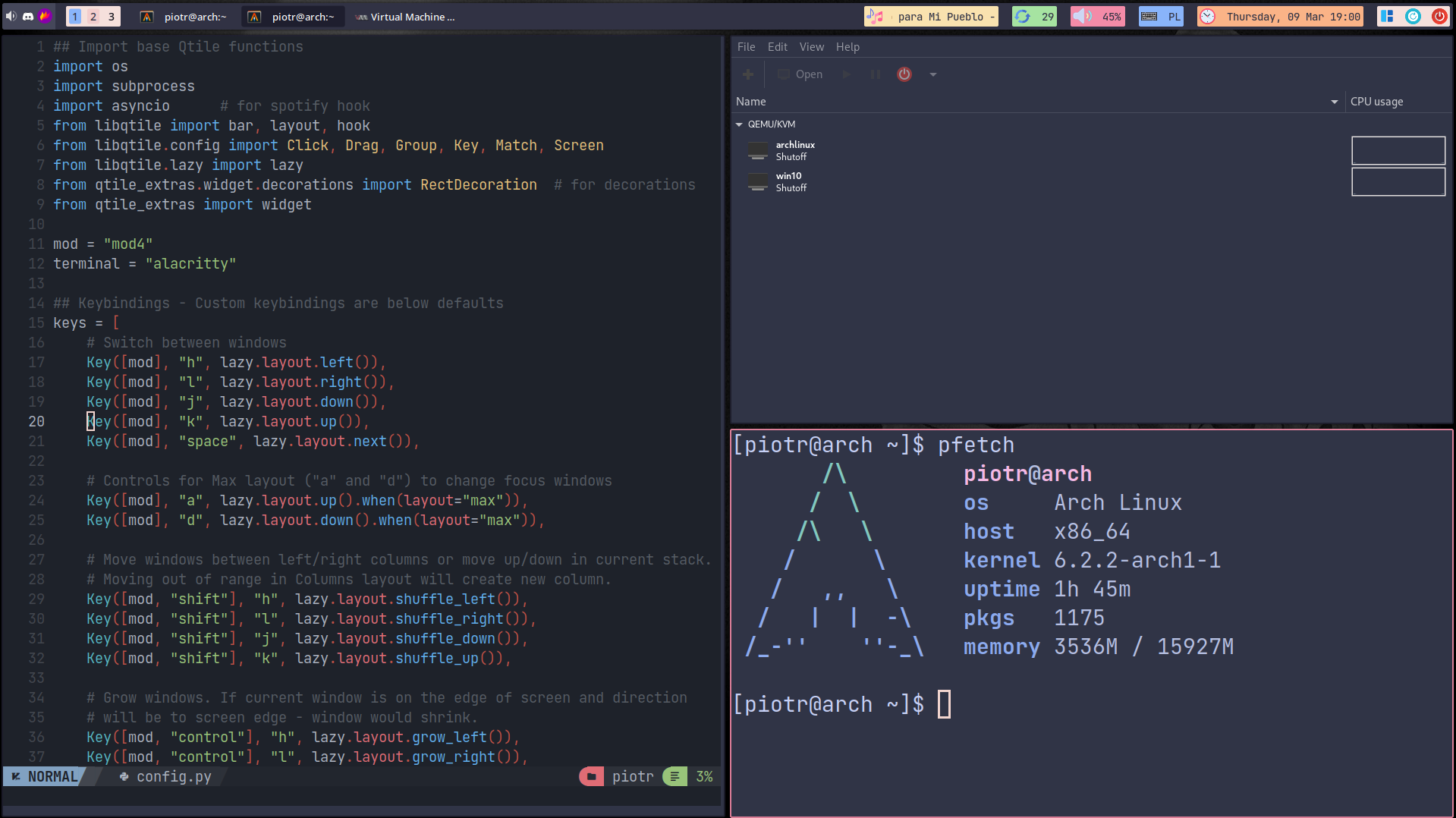Click kernel value '6.2.2-arch1-1' in terminal
Viewport: 1456px width, 818px height.
point(1137,561)
